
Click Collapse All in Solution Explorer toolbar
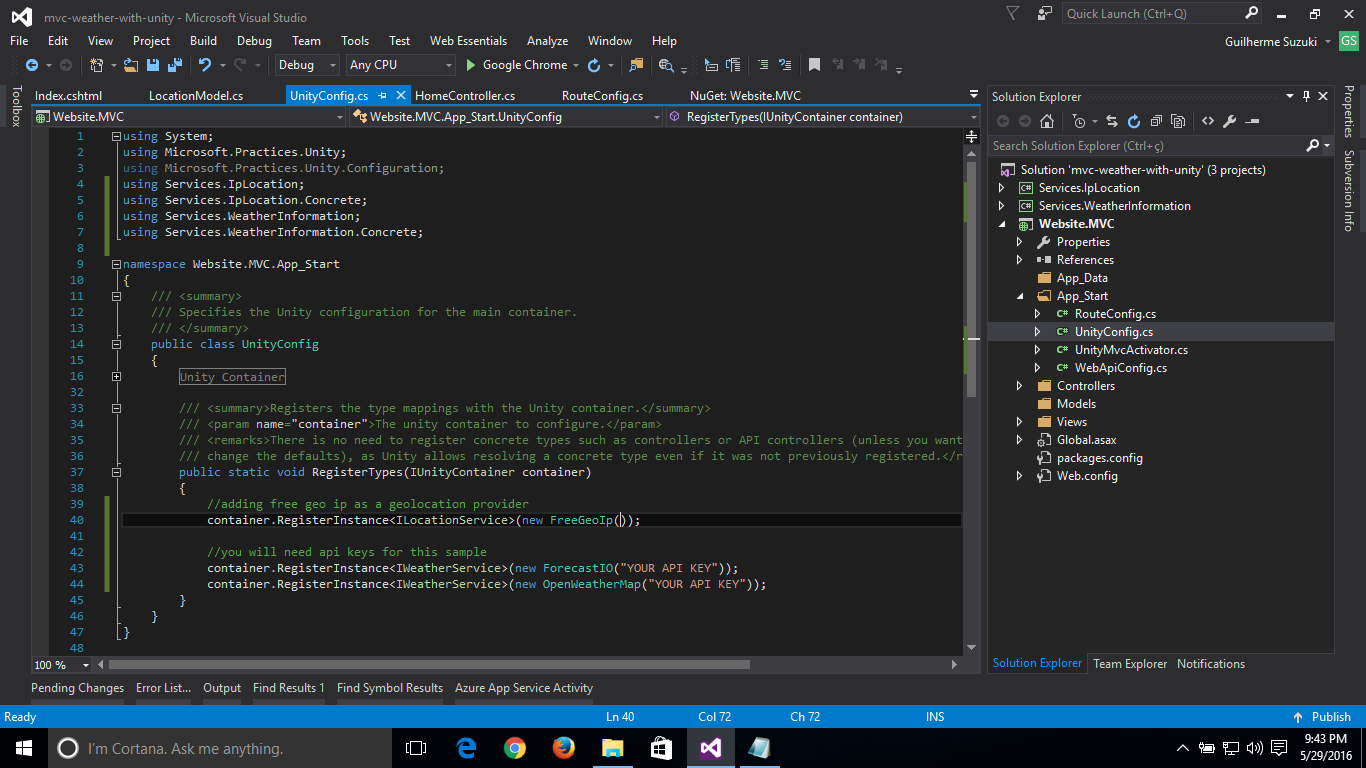click(x=1156, y=121)
